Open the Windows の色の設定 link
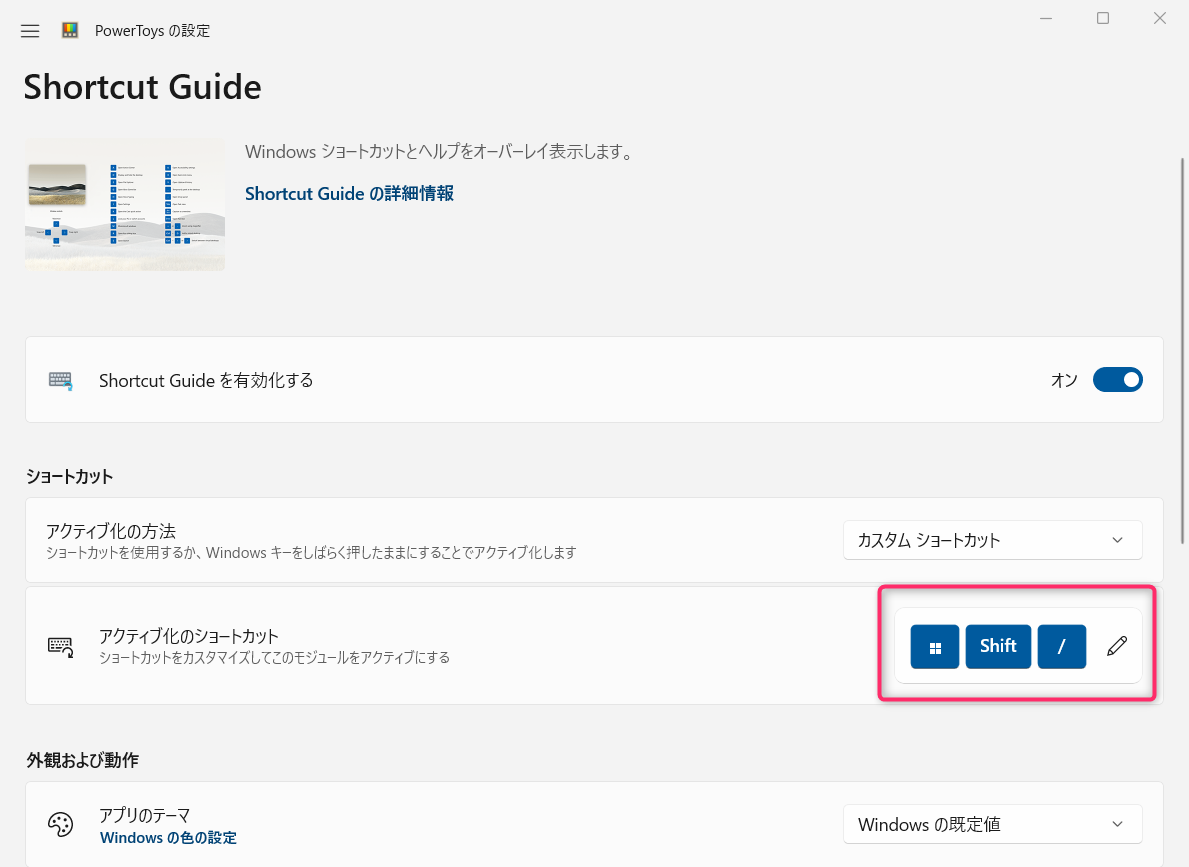The width and height of the screenshot is (1189, 867). pyautogui.click(x=168, y=837)
